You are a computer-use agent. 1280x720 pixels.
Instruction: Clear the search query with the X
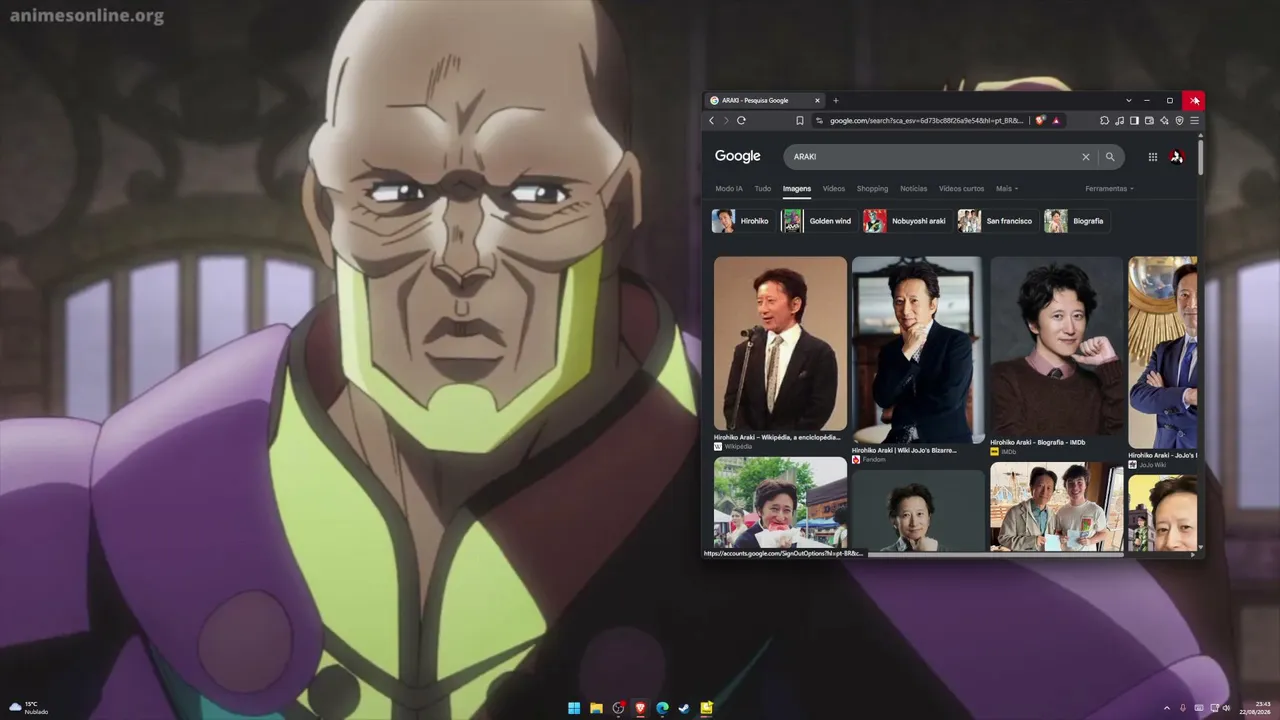tap(1085, 157)
